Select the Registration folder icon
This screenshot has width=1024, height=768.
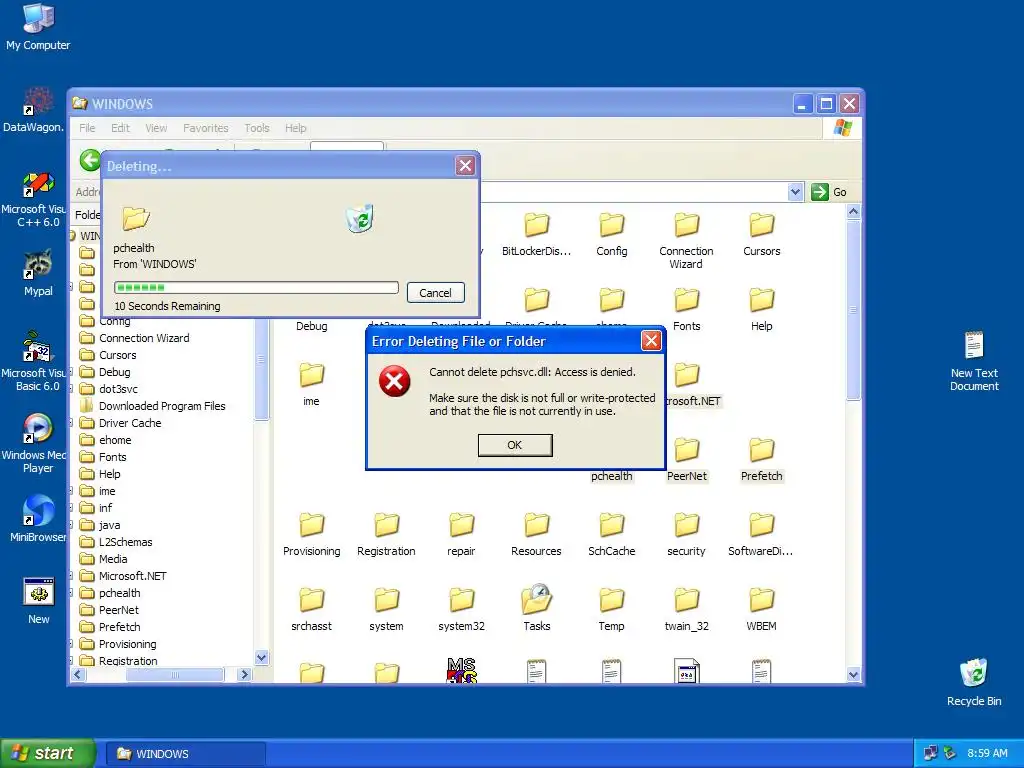tap(387, 525)
